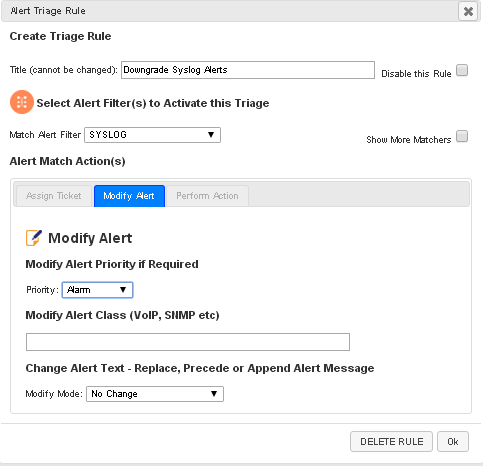Open the Match Alert Filter SYSLOG dropdown
The image size is (483, 466).
(152, 135)
